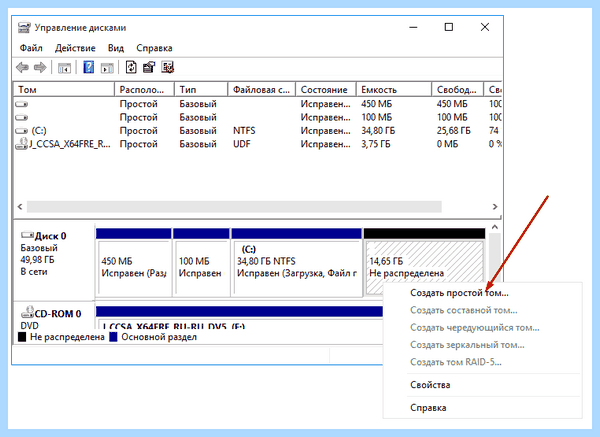Select the 100 МБ volume row icon
This screenshot has height=437, width=600.
21,117
